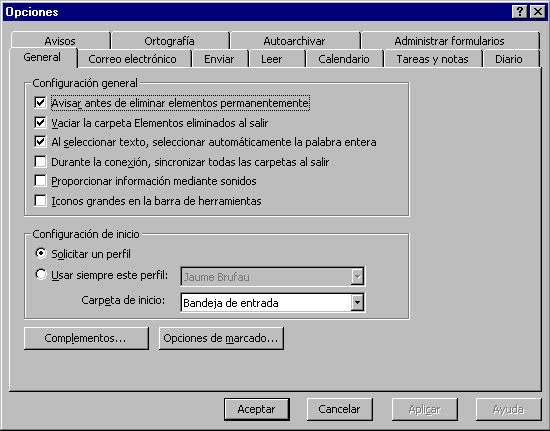This screenshot has width=550, height=431.
Task: Open Opciones de marcado... button
Action: pos(221,338)
